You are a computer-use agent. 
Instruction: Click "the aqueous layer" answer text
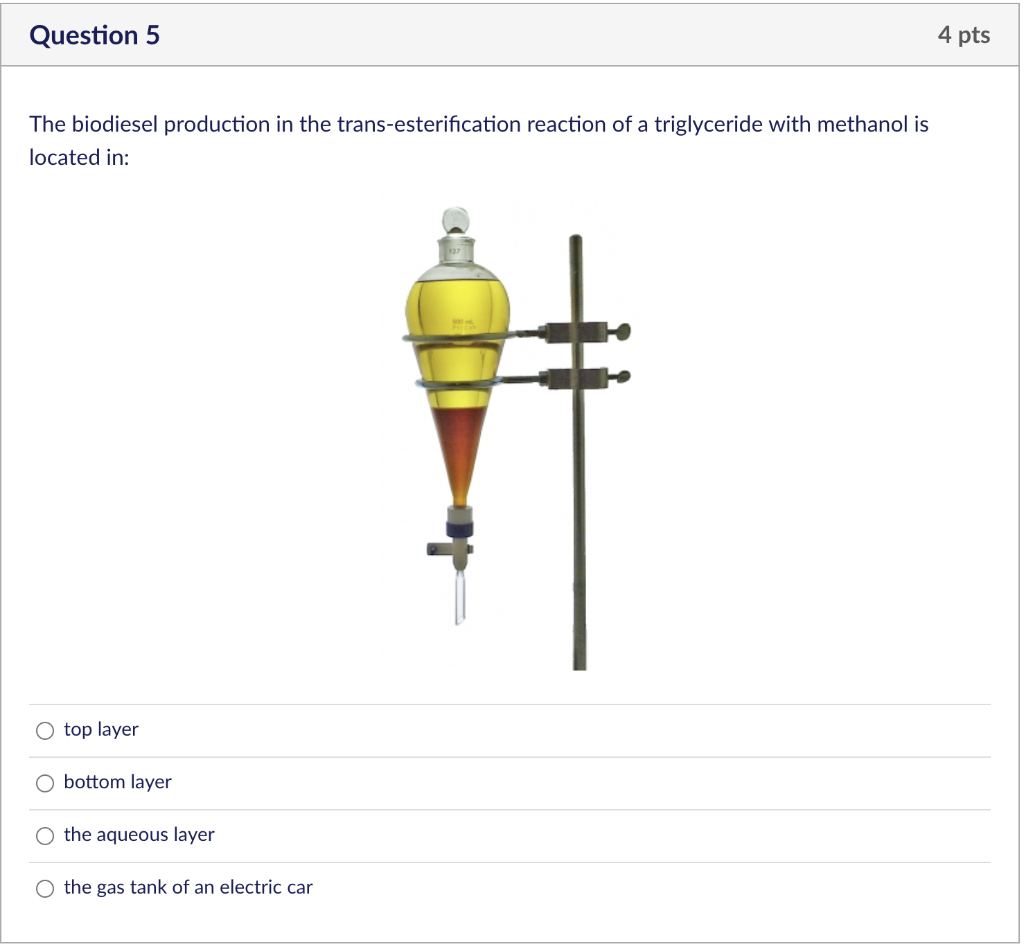pyautogui.click(x=139, y=837)
